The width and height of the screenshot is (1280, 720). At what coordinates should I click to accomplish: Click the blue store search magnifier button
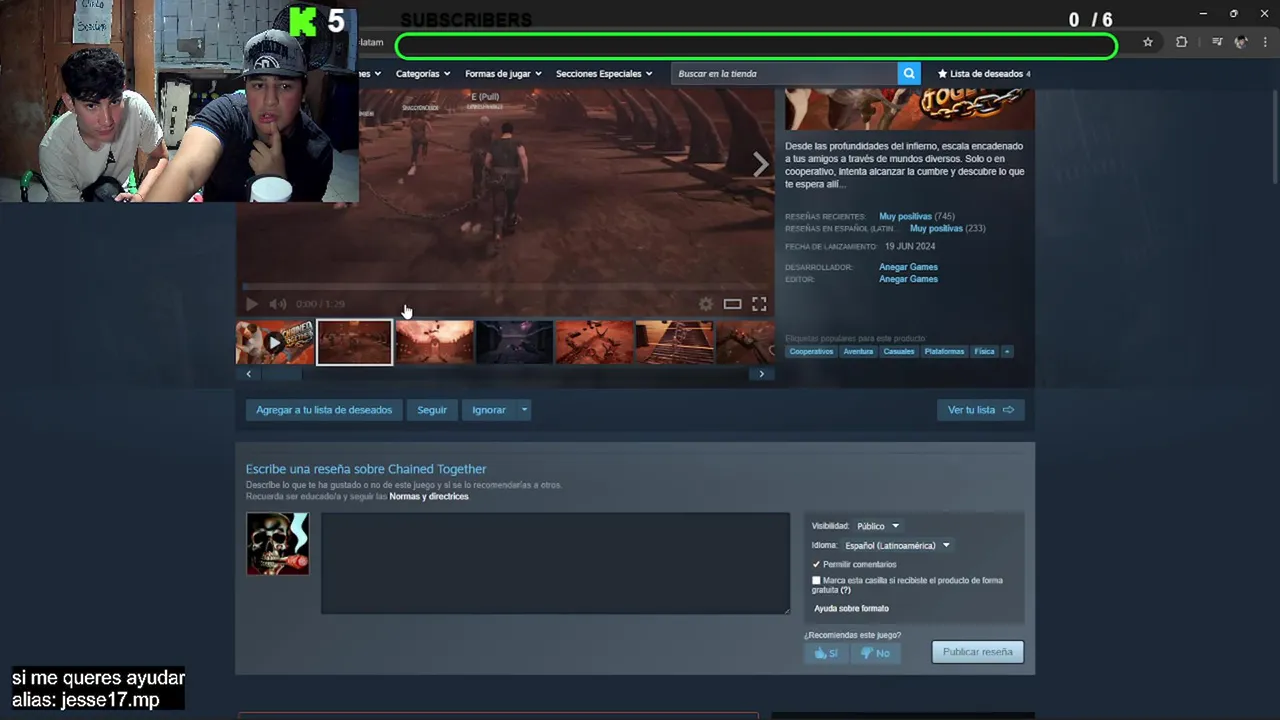coord(909,73)
